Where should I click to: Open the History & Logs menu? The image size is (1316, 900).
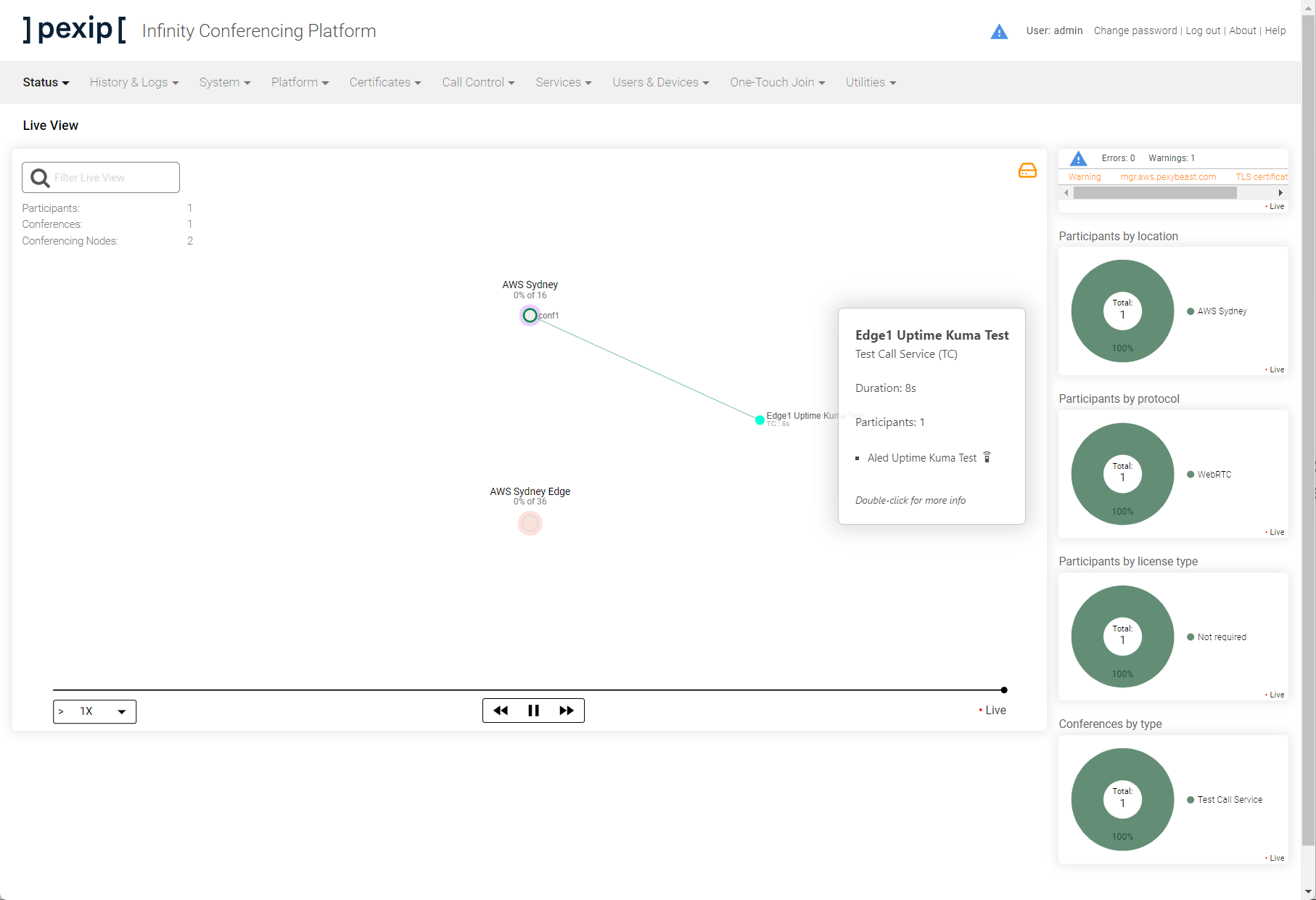tap(134, 83)
